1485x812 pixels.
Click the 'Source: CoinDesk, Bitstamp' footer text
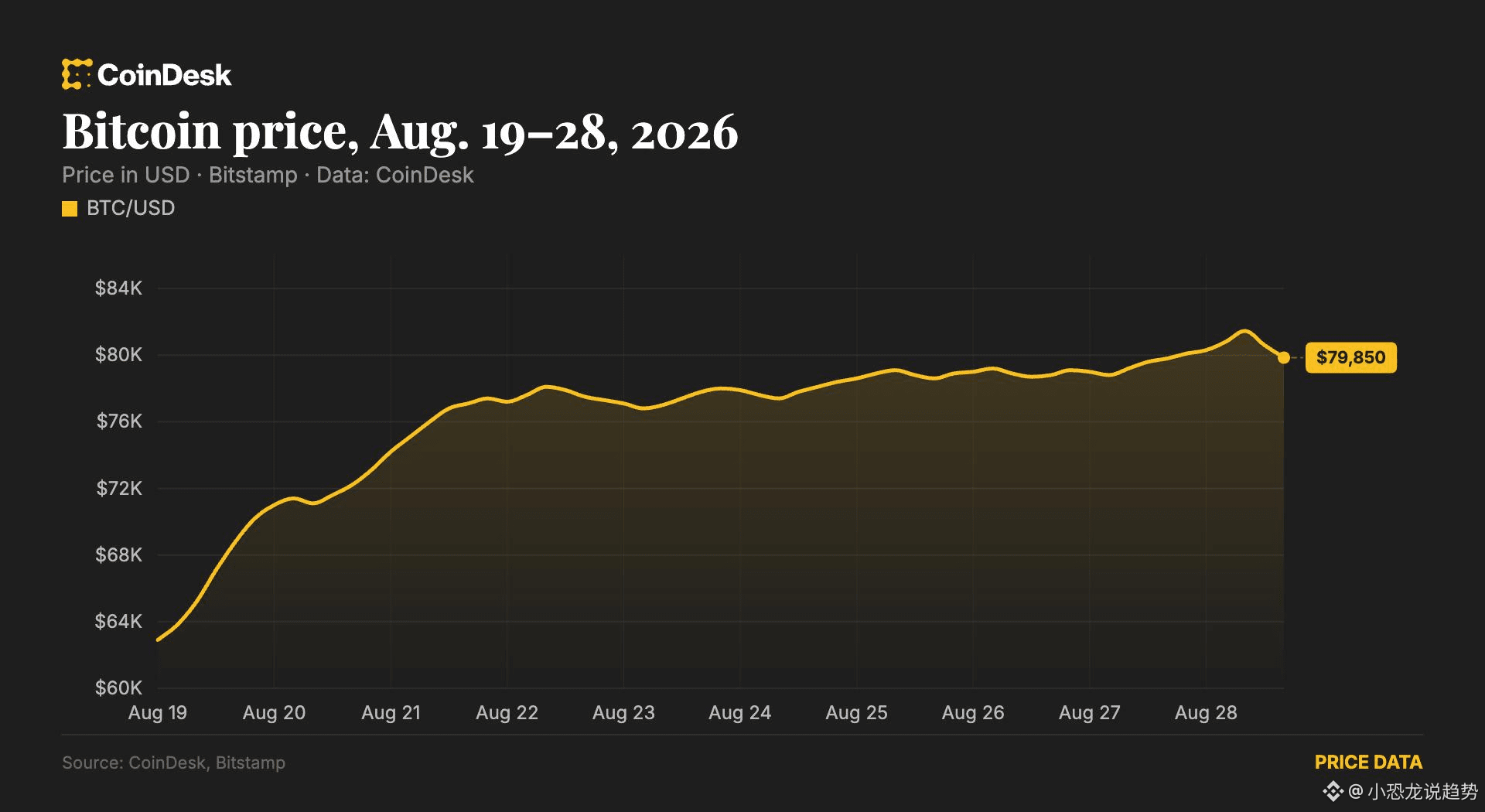pos(173,763)
